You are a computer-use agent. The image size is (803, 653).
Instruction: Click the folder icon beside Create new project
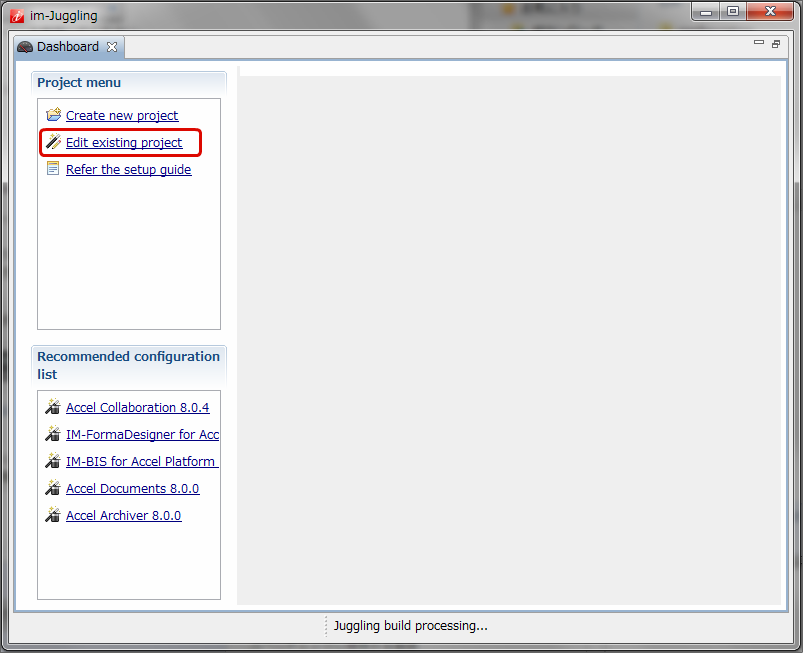tap(53, 115)
